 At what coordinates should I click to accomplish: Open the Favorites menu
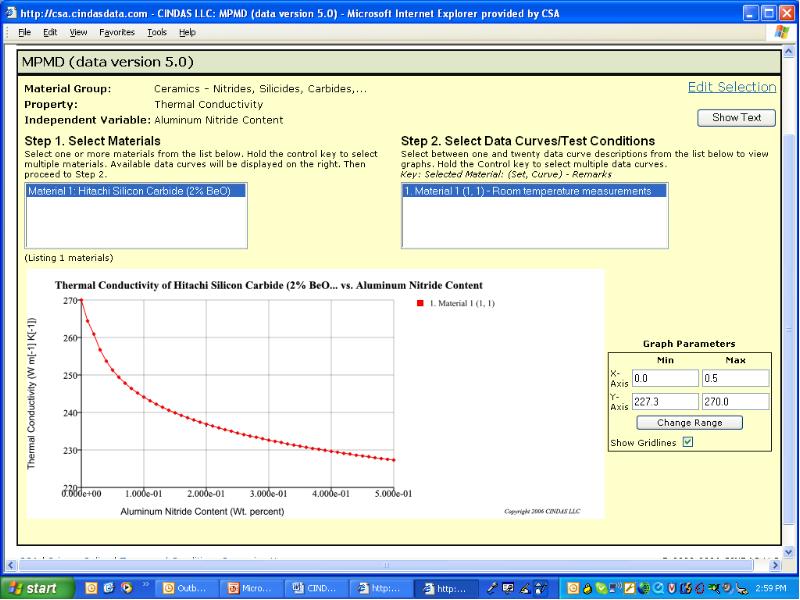tap(115, 32)
